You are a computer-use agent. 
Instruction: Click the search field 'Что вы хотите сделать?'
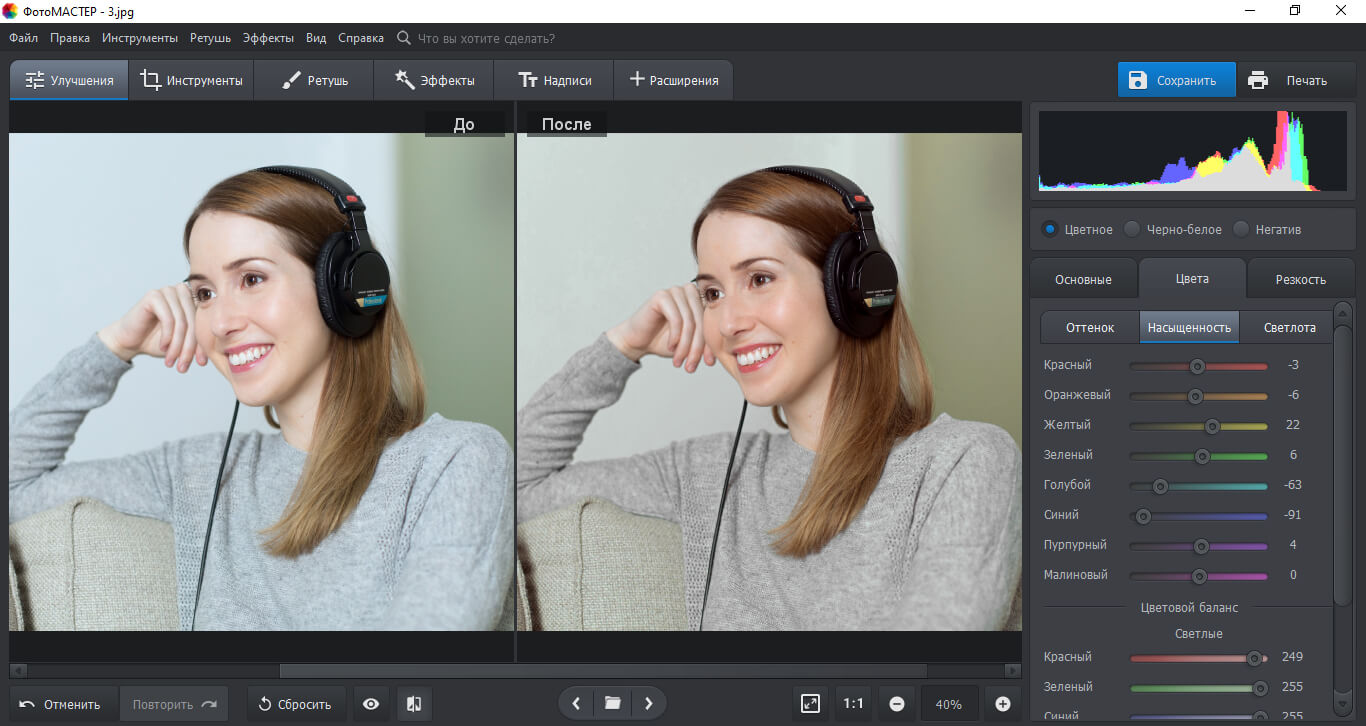pyautogui.click(x=485, y=38)
